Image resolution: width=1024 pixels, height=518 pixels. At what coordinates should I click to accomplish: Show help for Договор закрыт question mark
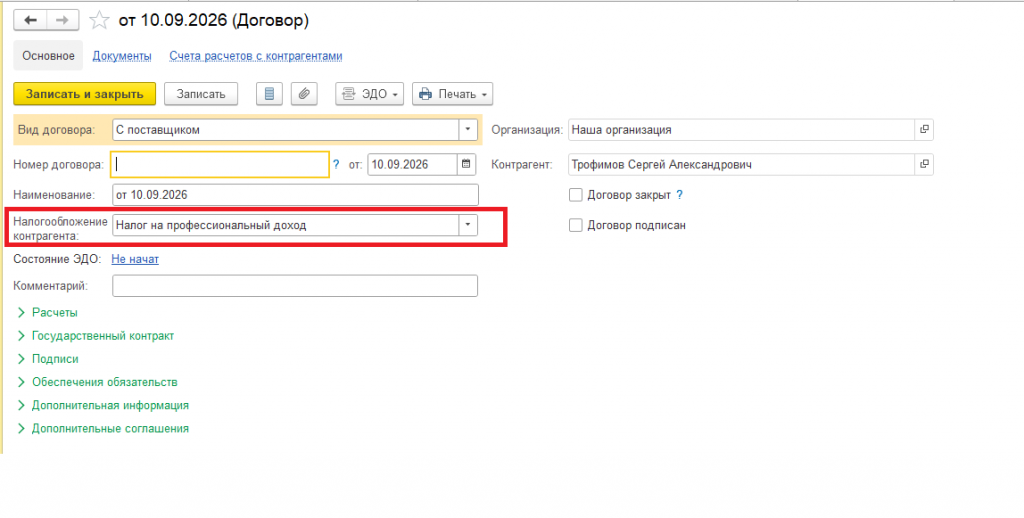(679, 195)
